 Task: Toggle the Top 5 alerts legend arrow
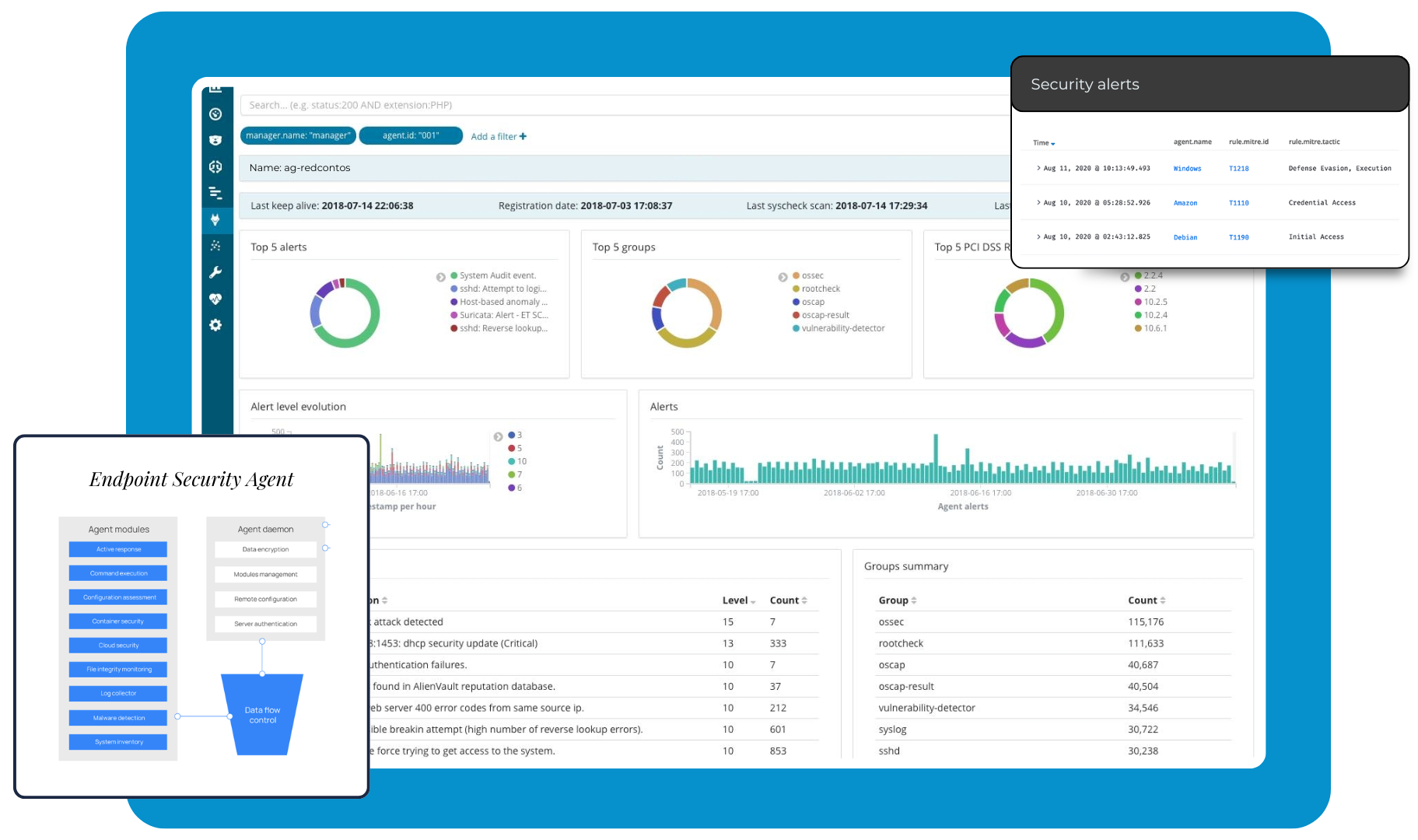tap(441, 277)
